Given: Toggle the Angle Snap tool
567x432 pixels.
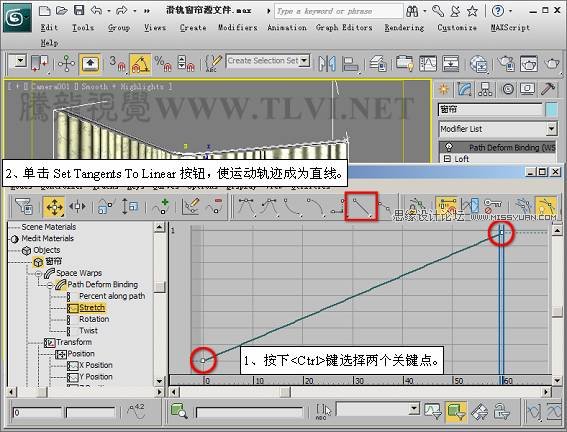Looking at the screenshot, I should click(x=140, y=64).
